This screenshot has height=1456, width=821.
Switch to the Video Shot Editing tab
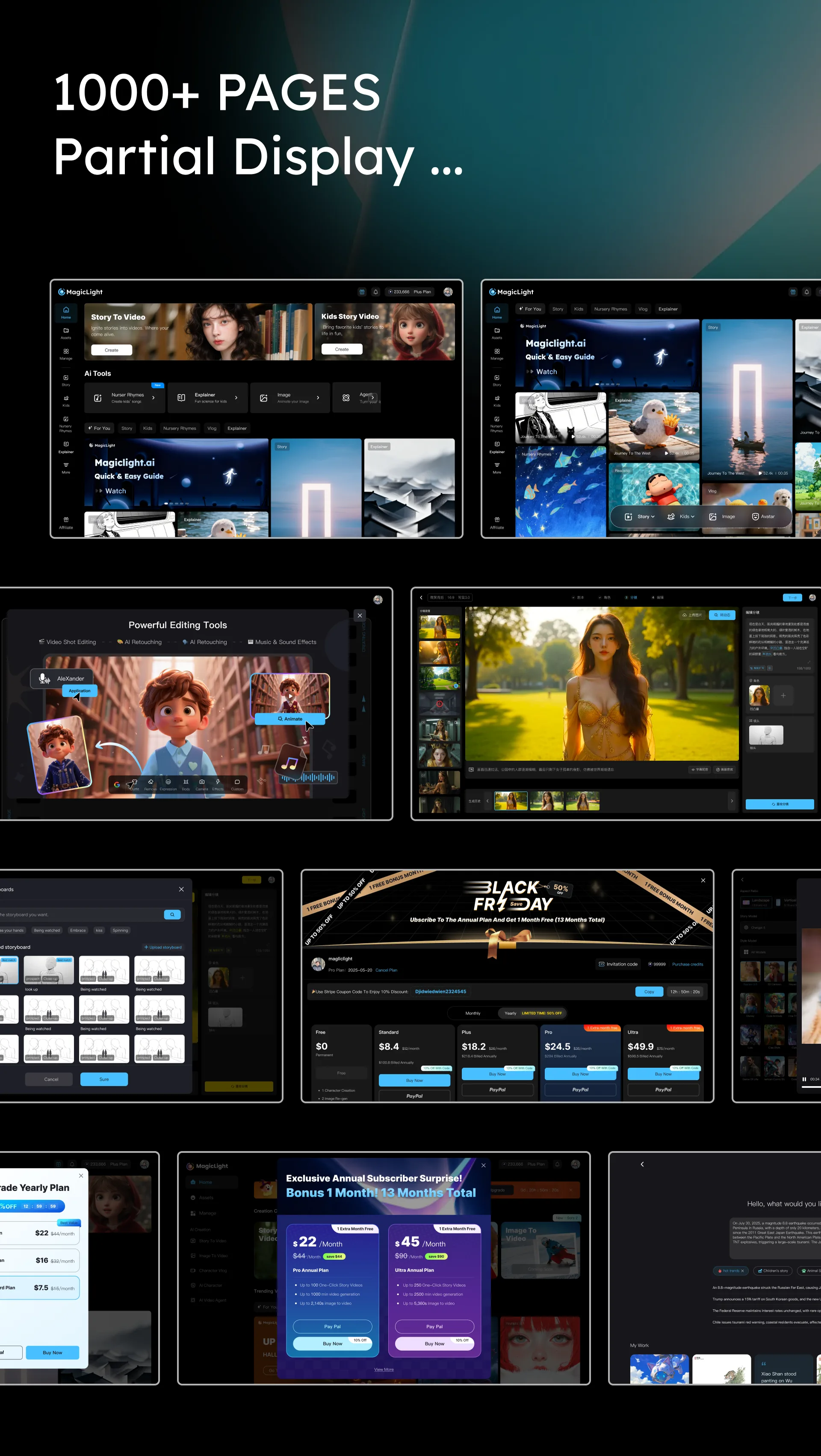click(x=68, y=642)
